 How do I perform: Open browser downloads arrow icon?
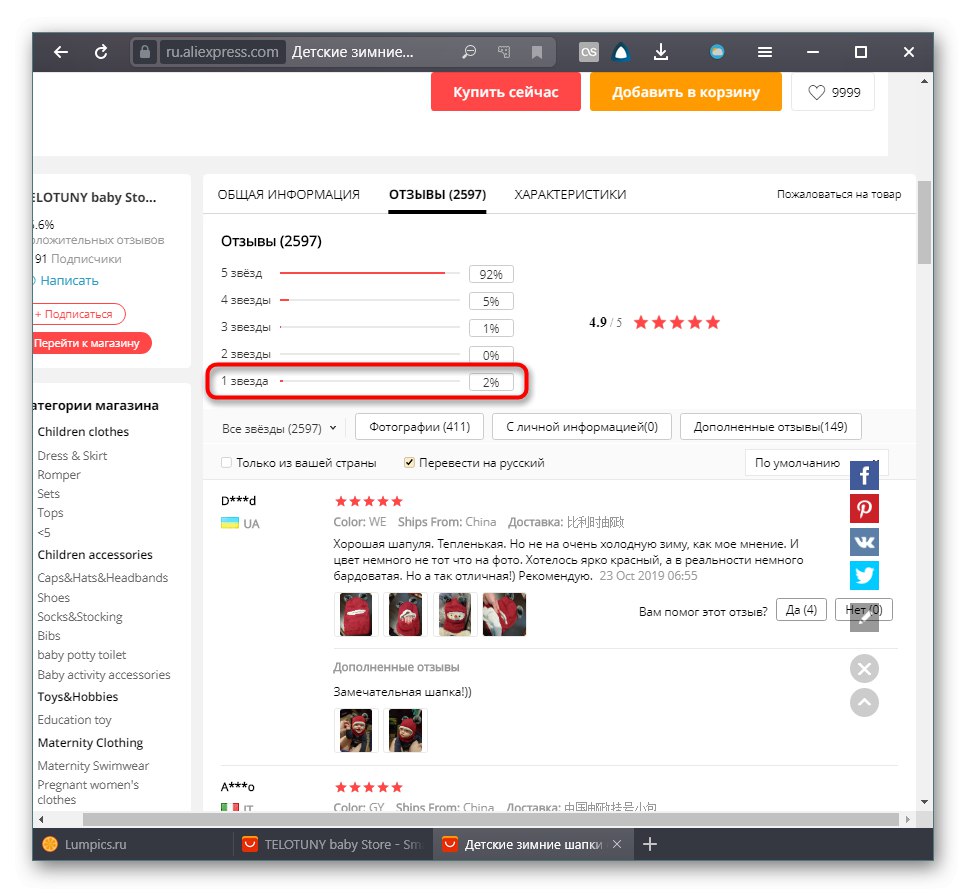coord(660,52)
